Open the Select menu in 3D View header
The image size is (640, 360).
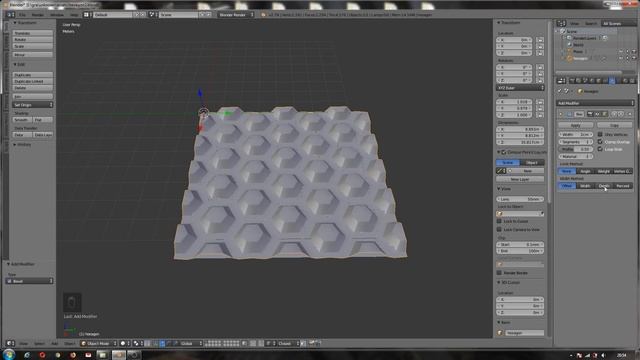pos(39,343)
